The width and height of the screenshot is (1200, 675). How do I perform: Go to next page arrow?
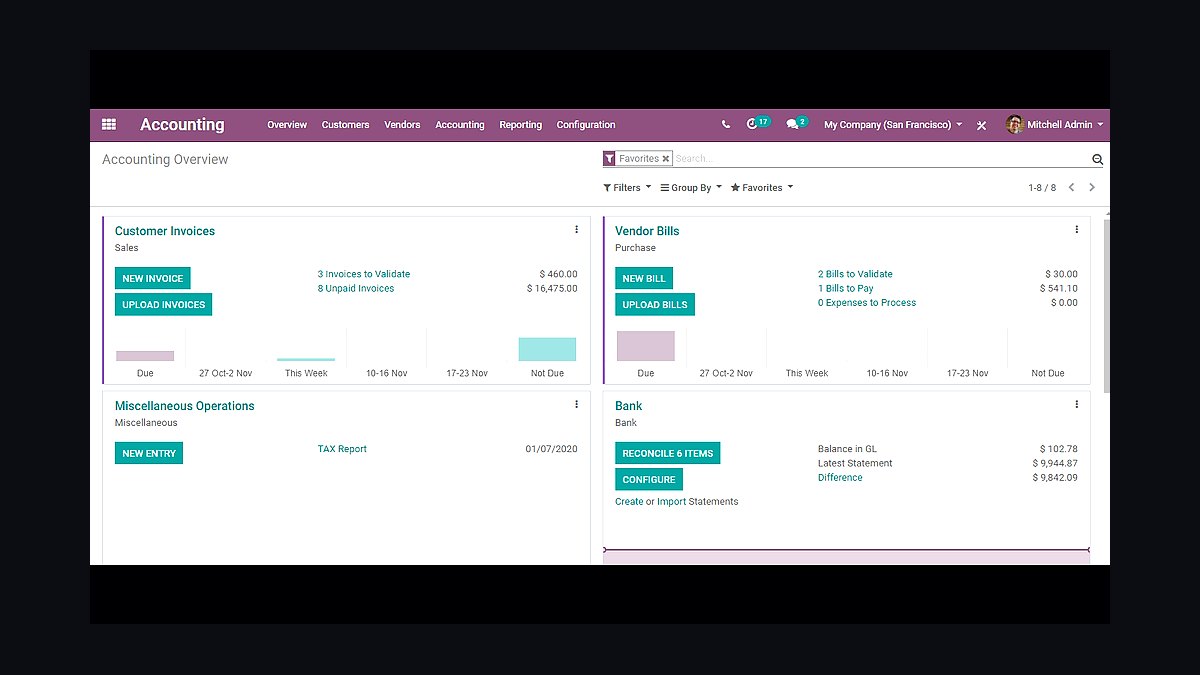1092,187
